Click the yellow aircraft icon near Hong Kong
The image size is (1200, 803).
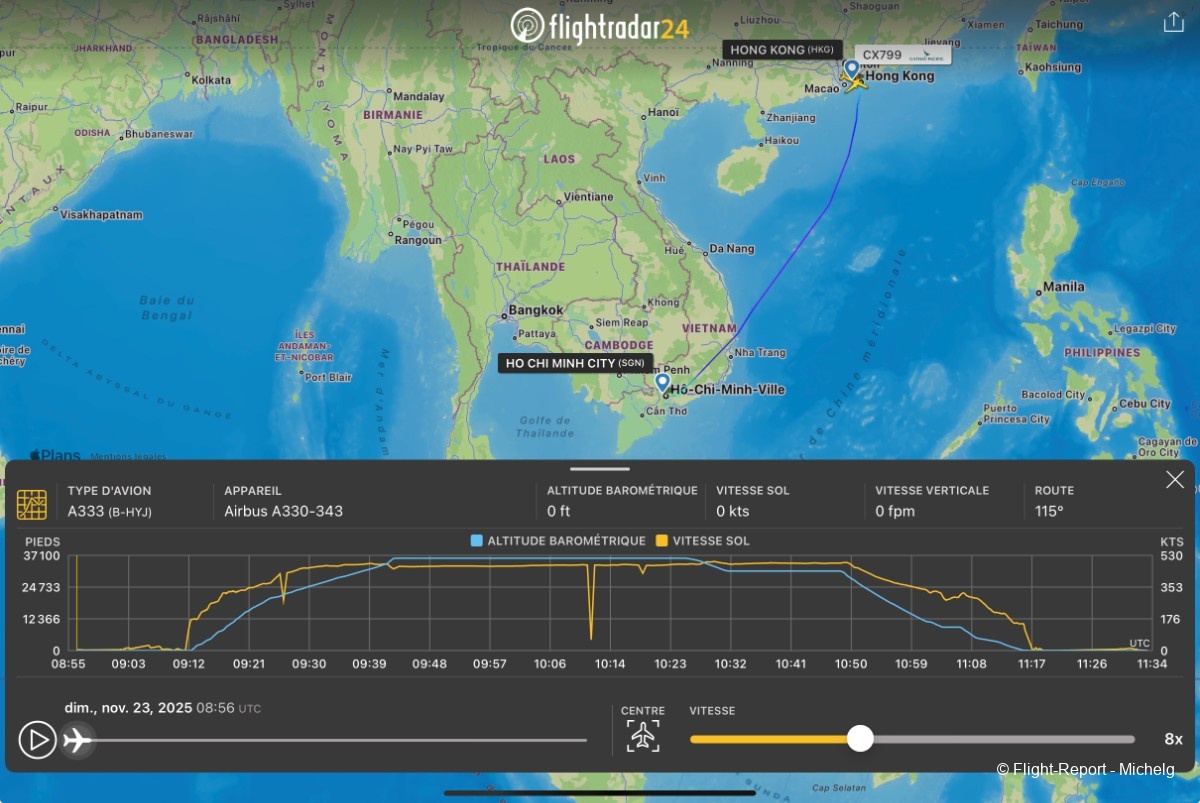[x=856, y=84]
